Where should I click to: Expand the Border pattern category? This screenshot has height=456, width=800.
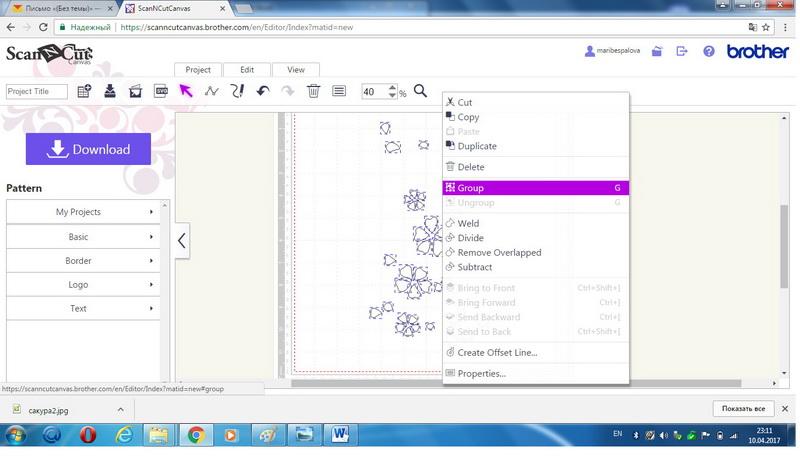pos(83,261)
